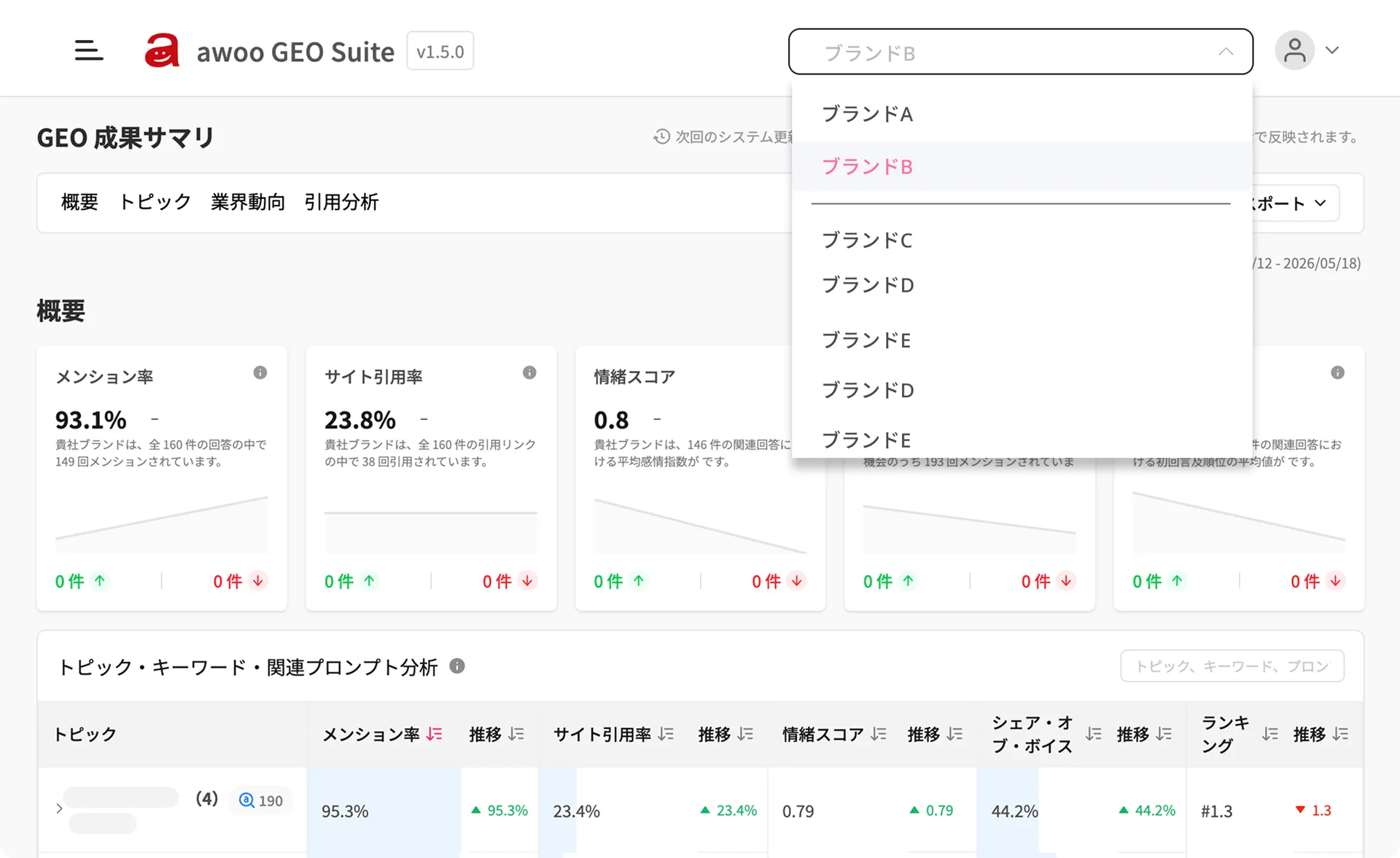Click the 44.2% share of voice cell

coord(1015,811)
